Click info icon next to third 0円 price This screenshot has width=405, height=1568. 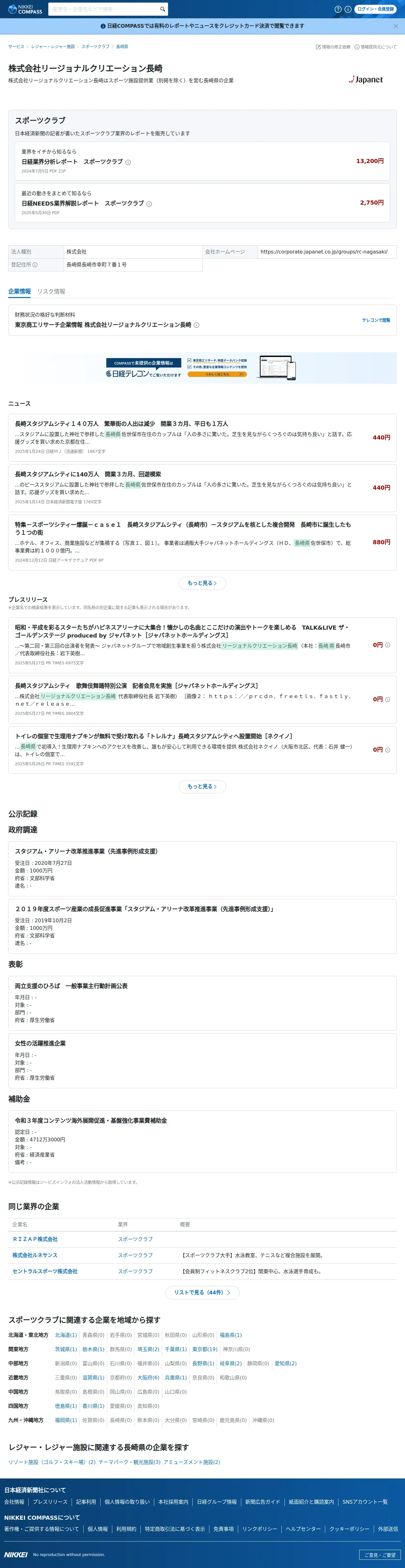pyautogui.click(x=387, y=750)
